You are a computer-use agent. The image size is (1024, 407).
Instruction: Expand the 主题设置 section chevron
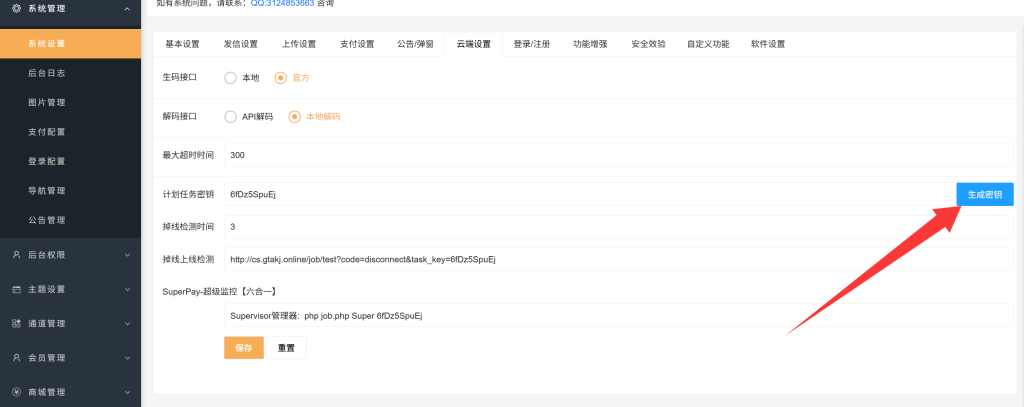[x=127, y=289]
